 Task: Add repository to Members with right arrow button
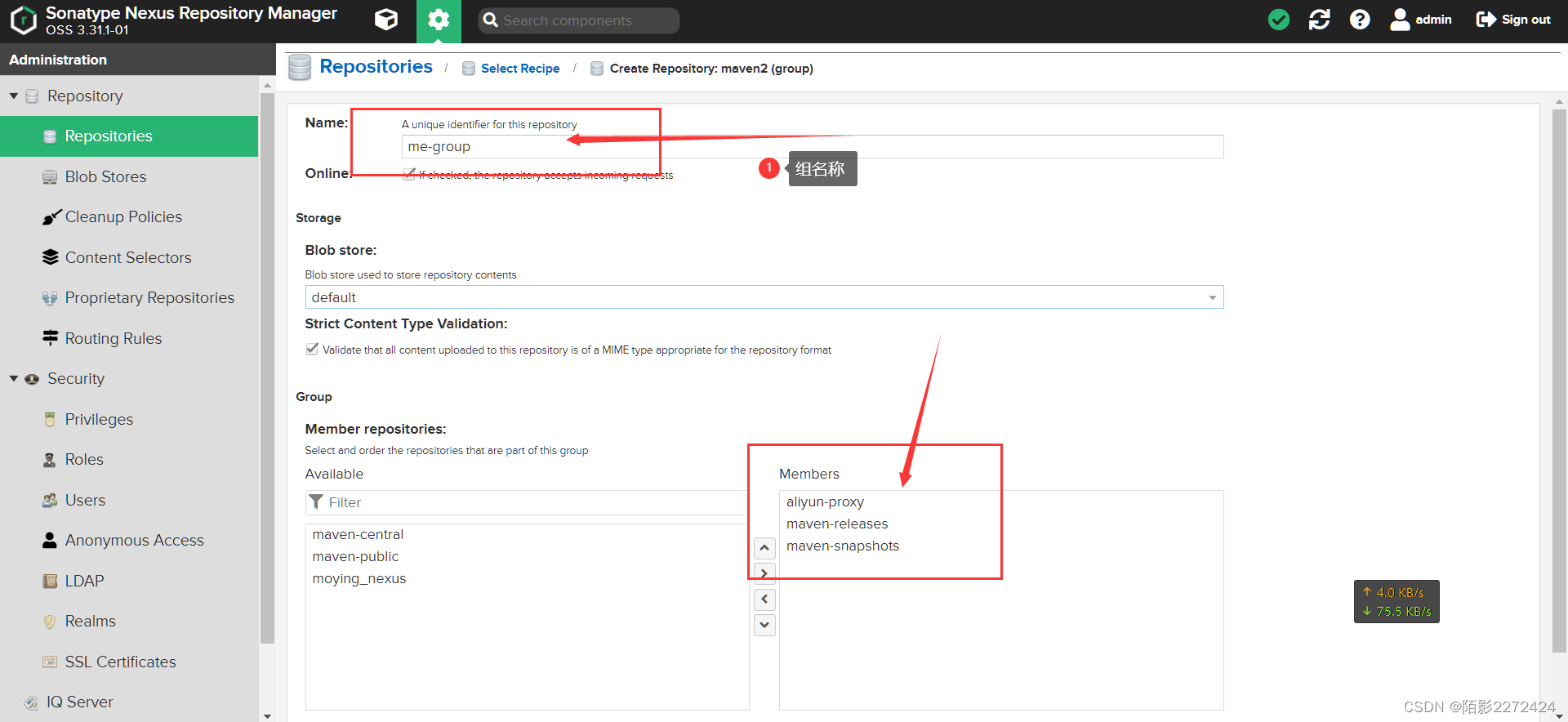point(764,573)
